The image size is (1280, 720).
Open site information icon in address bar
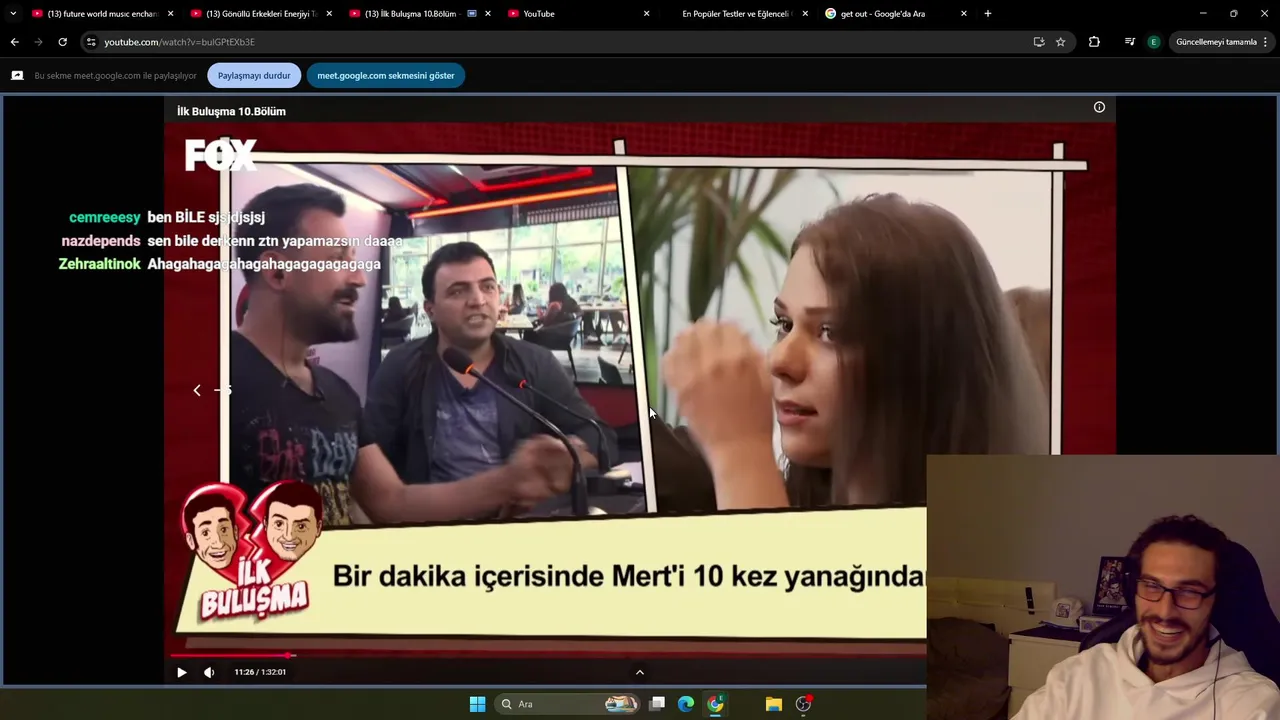click(91, 42)
